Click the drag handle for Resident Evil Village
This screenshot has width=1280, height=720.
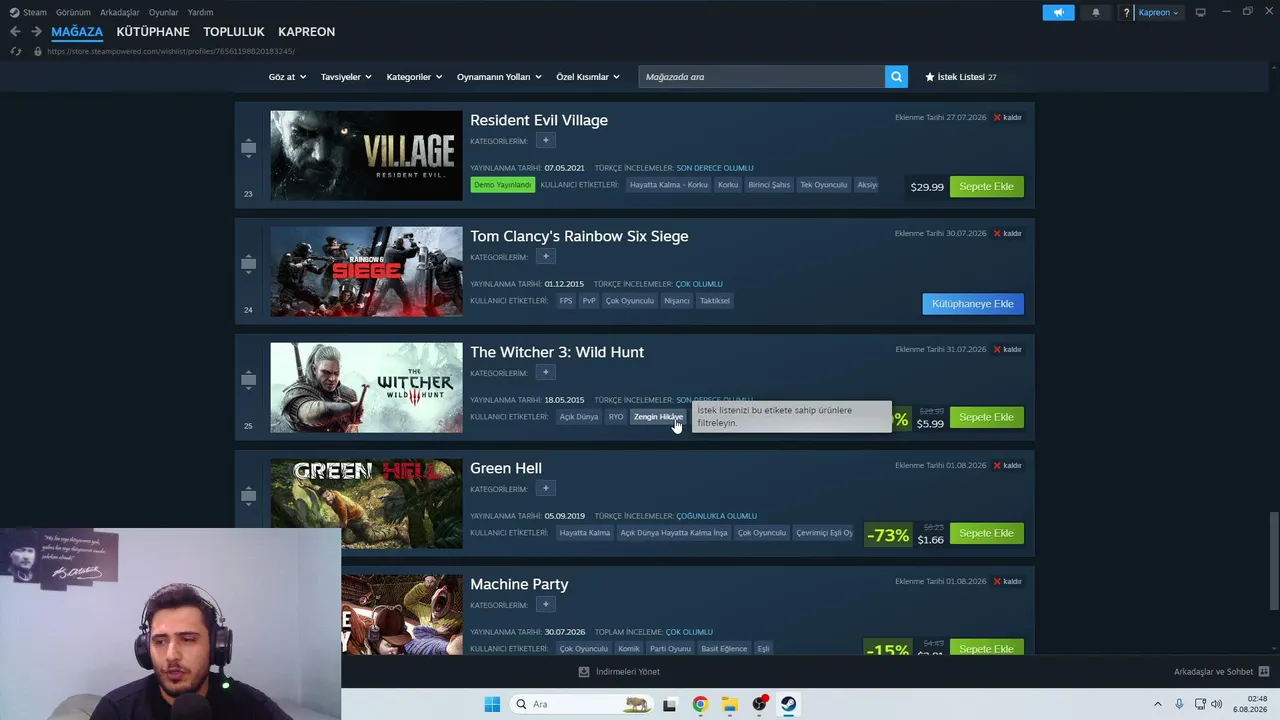coord(248,149)
